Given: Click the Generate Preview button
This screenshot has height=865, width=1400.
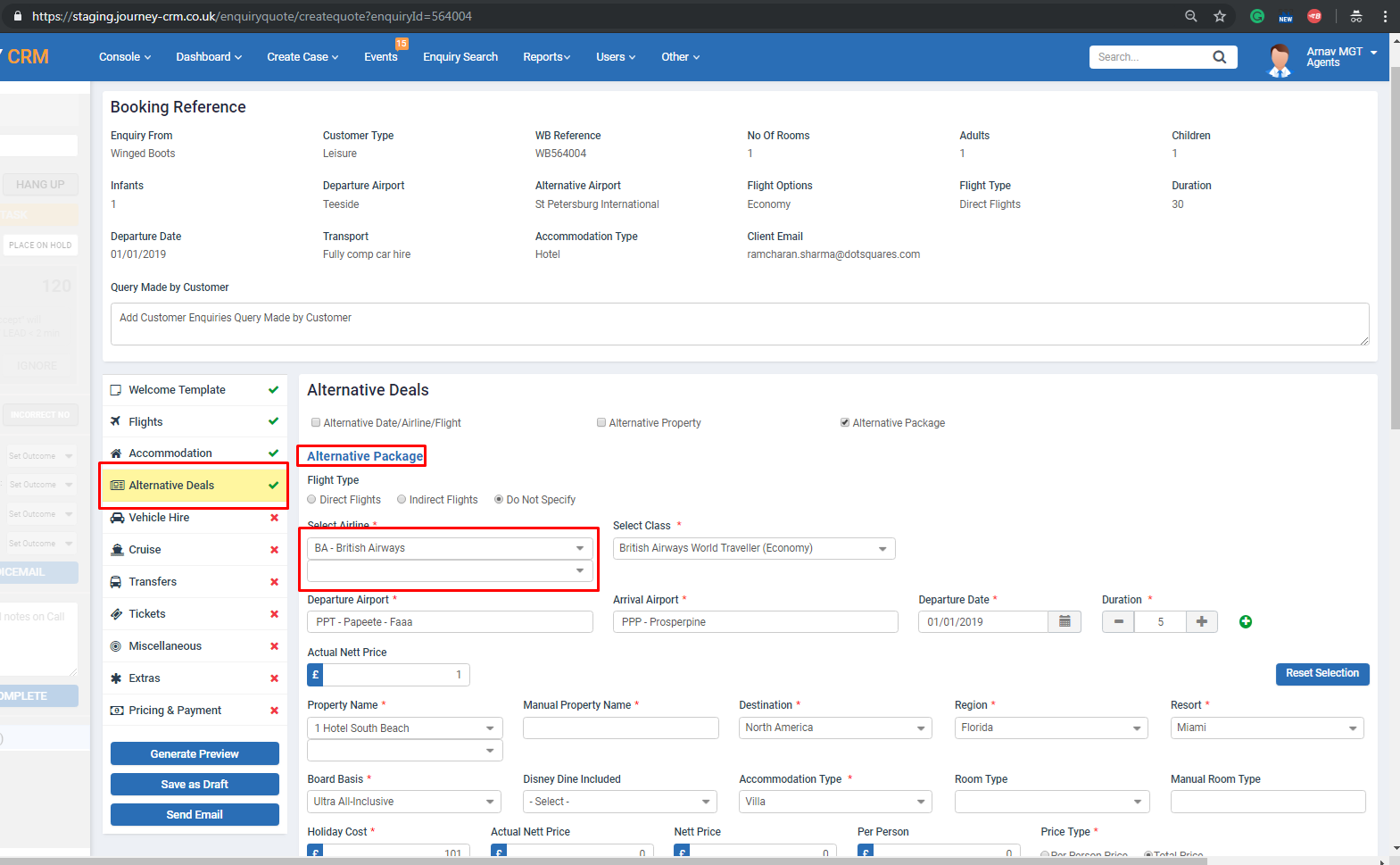Looking at the screenshot, I should tap(195, 754).
